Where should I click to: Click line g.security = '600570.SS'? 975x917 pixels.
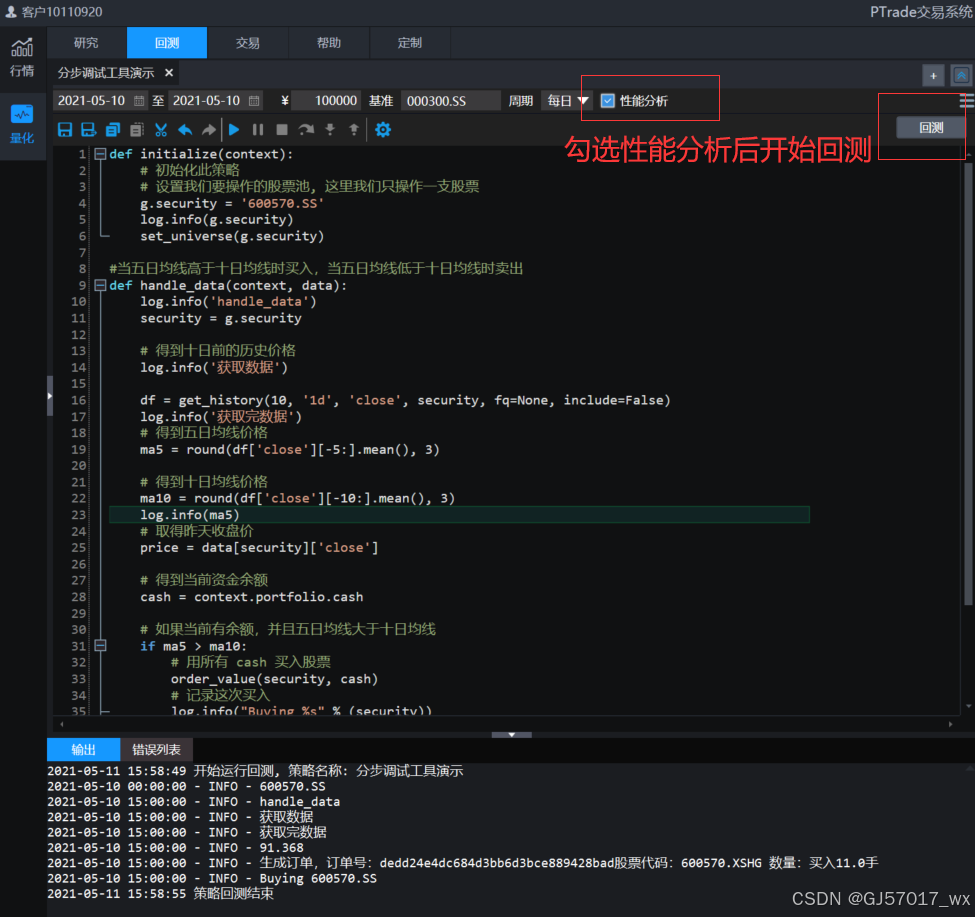click(232, 203)
